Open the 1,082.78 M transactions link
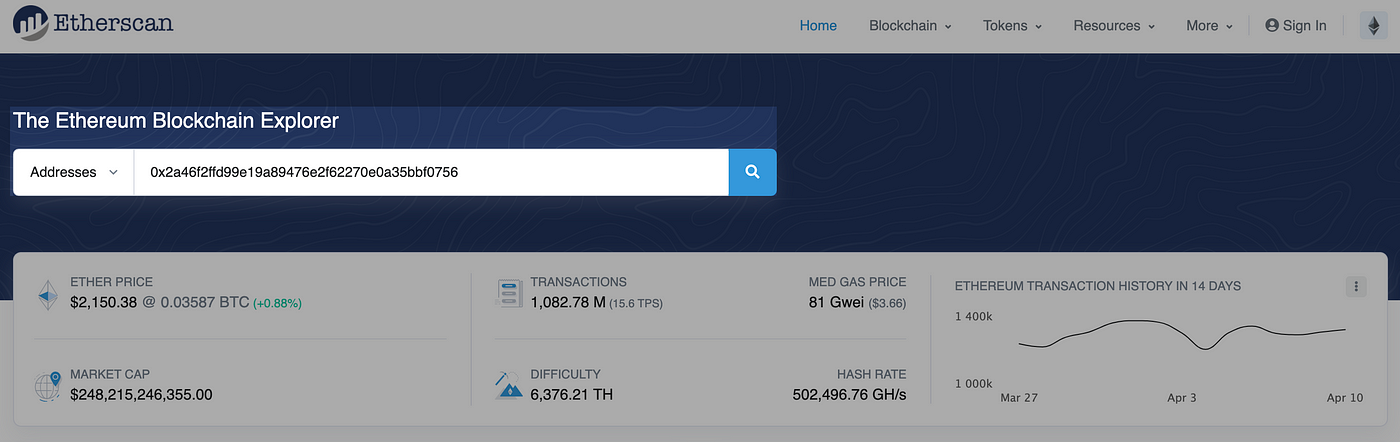Screen dimensions: 1400x442 click(x=568, y=302)
